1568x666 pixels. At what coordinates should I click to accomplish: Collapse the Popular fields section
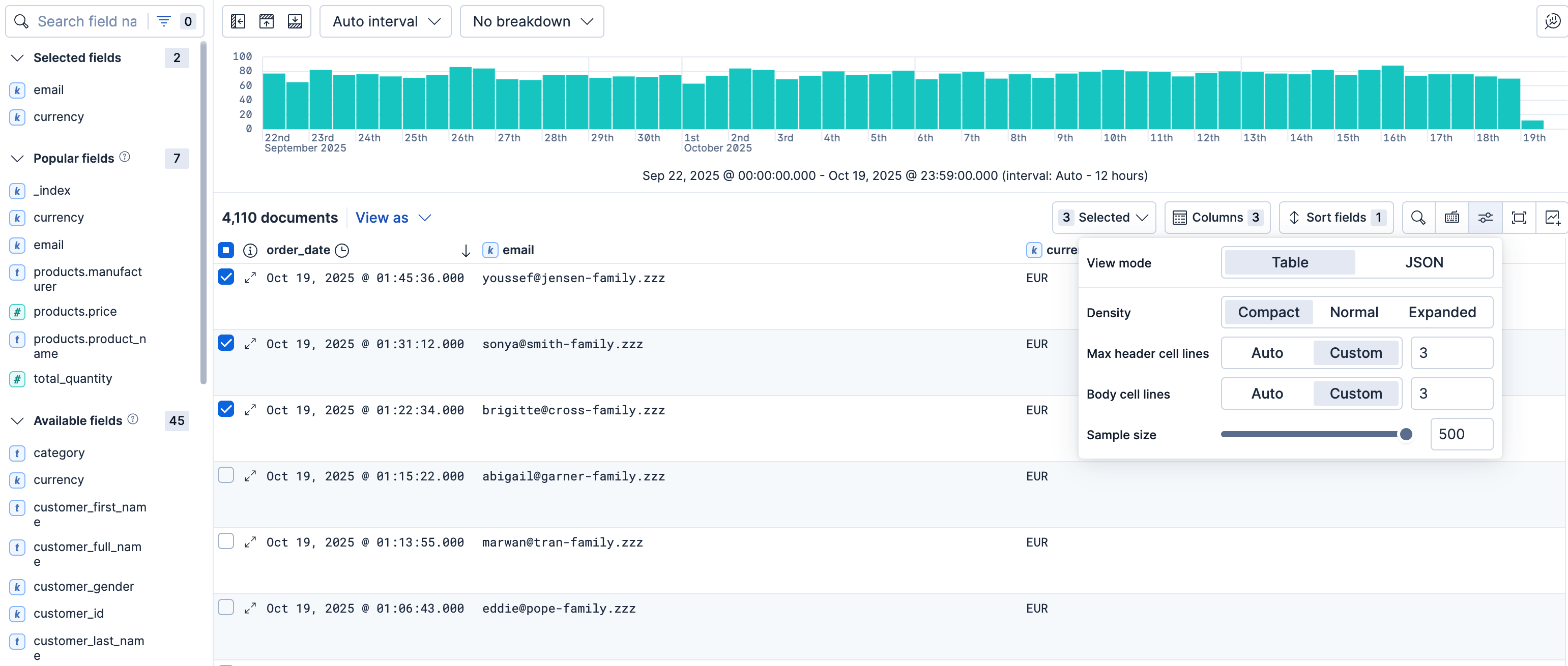click(18, 159)
